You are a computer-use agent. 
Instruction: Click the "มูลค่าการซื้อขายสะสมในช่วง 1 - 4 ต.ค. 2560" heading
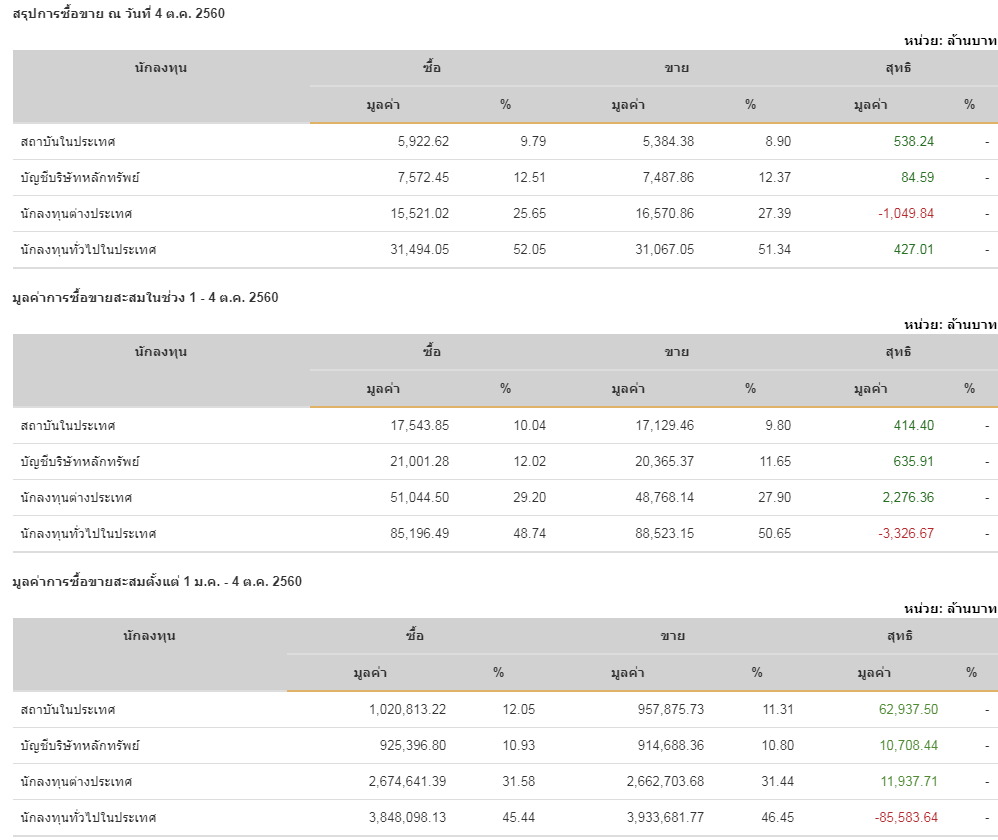click(x=145, y=297)
